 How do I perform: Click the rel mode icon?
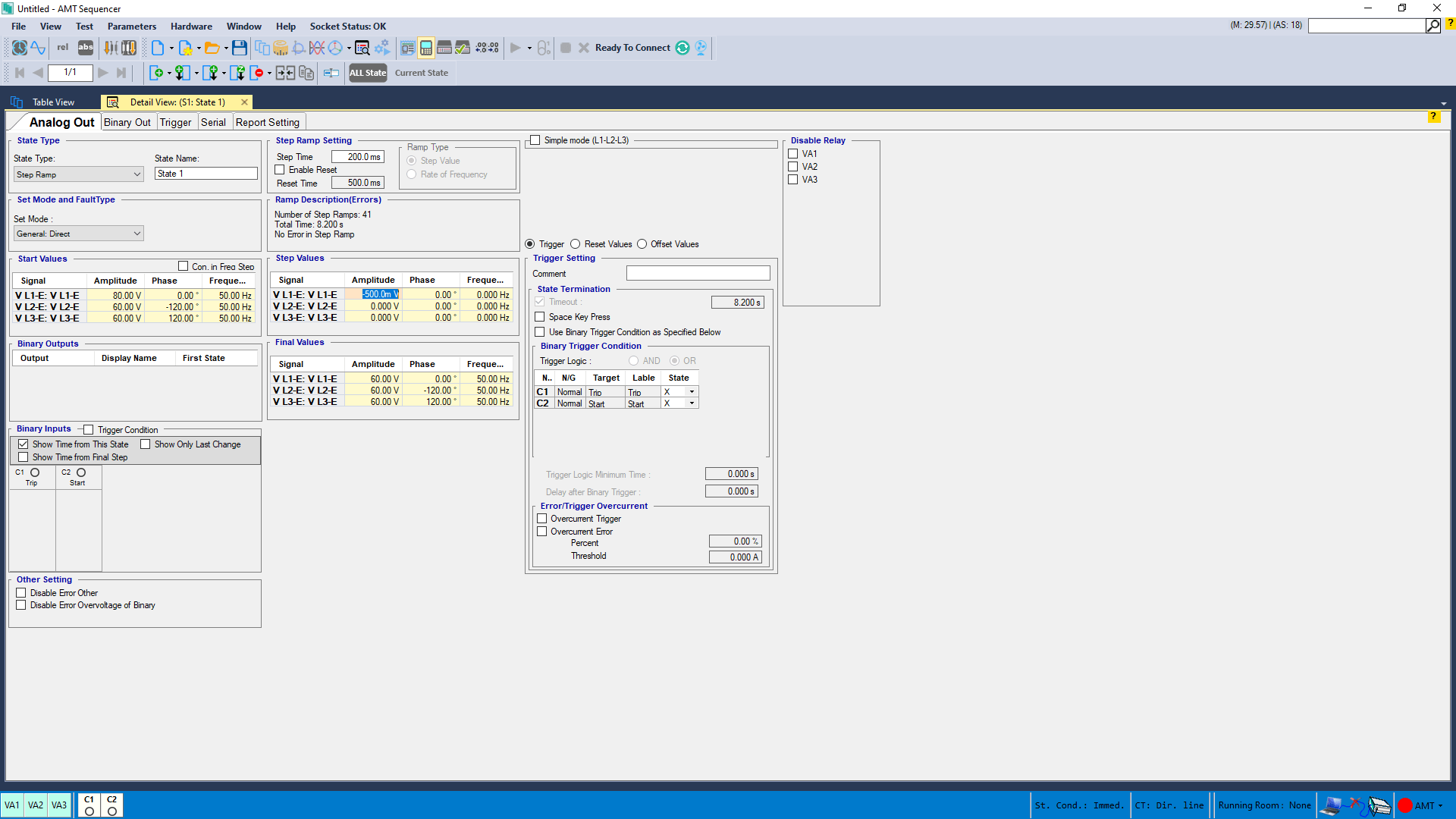point(62,48)
